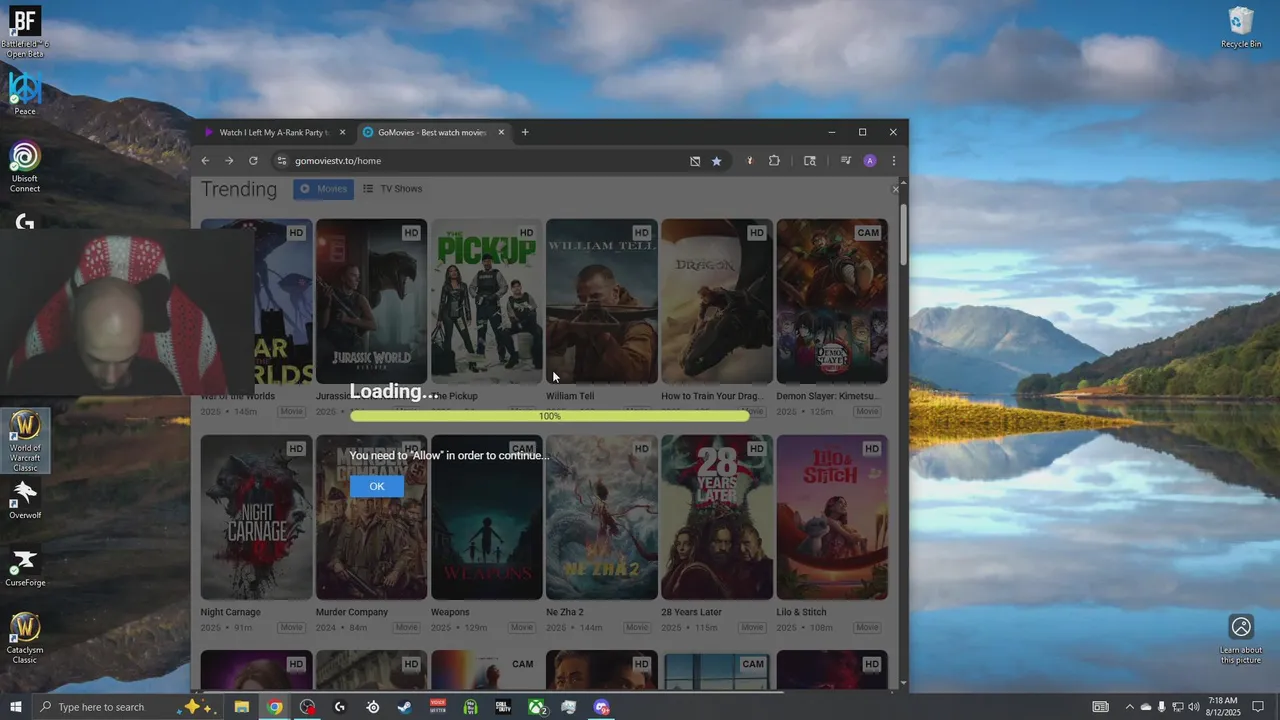The height and width of the screenshot is (720, 1280).
Task: Click the 'Night Carnage' title link
Action: [x=230, y=612]
